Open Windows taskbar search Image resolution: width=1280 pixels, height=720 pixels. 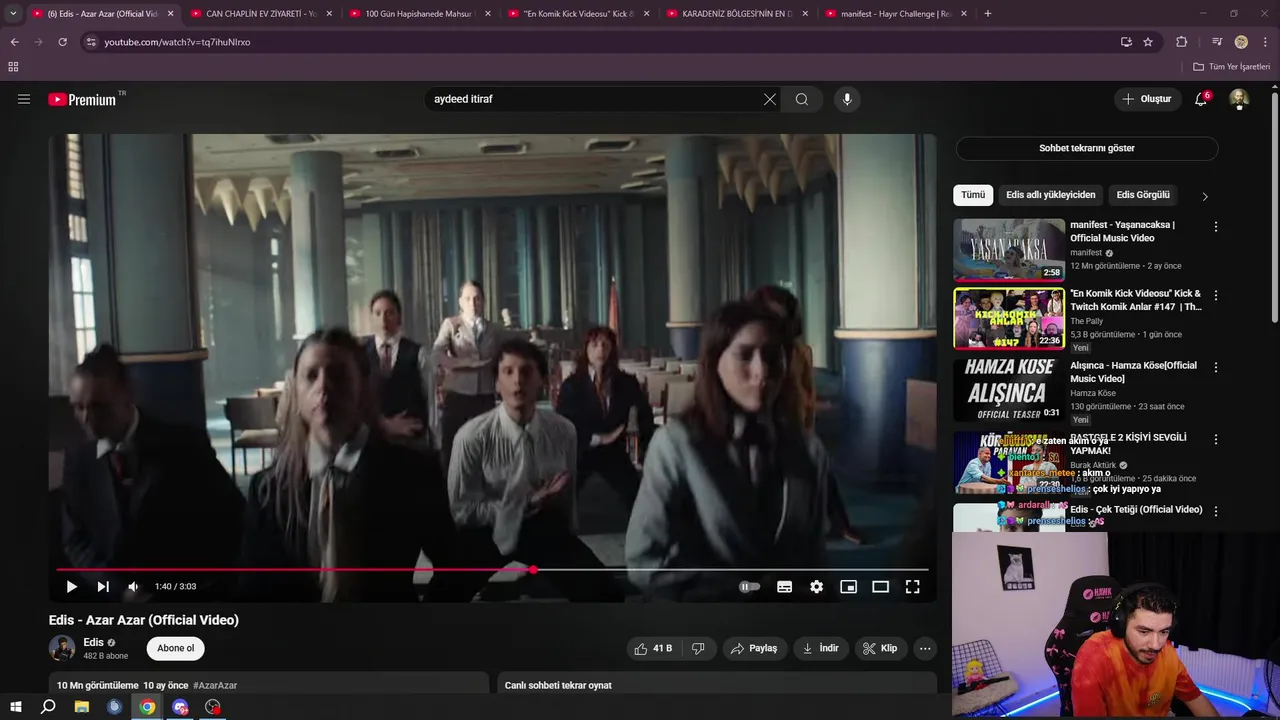pos(48,707)
